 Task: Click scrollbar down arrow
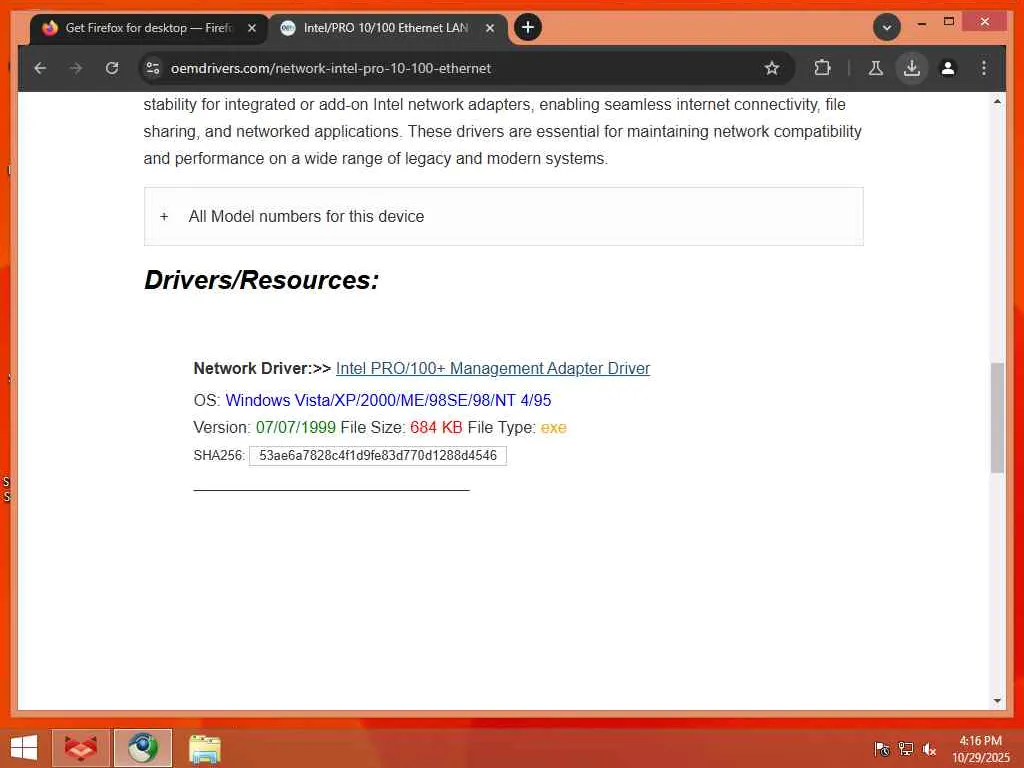[x=997, y=701]
